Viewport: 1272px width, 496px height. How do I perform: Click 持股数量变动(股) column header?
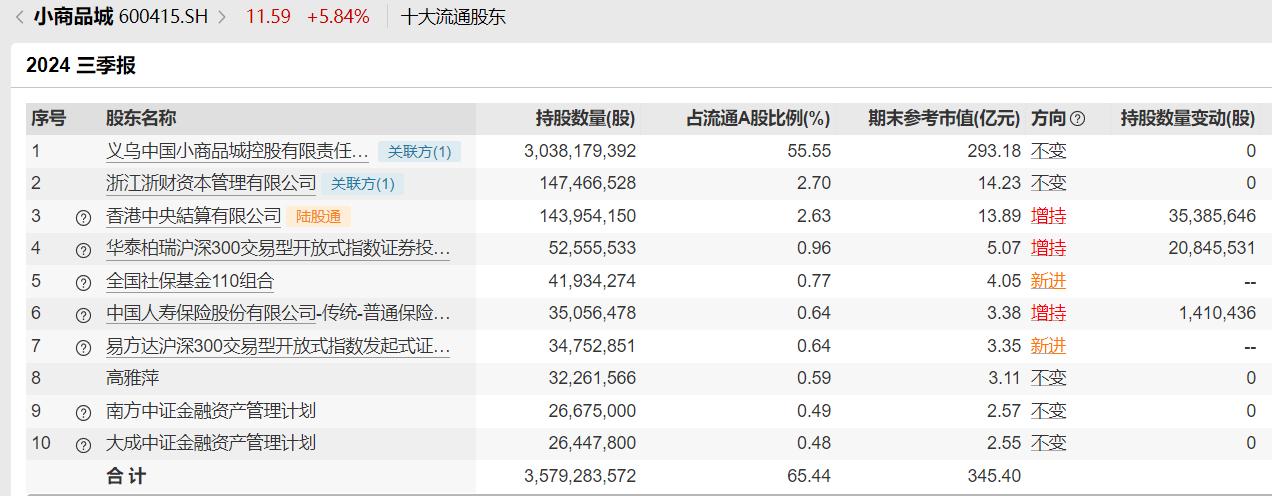coord(1188,119)
